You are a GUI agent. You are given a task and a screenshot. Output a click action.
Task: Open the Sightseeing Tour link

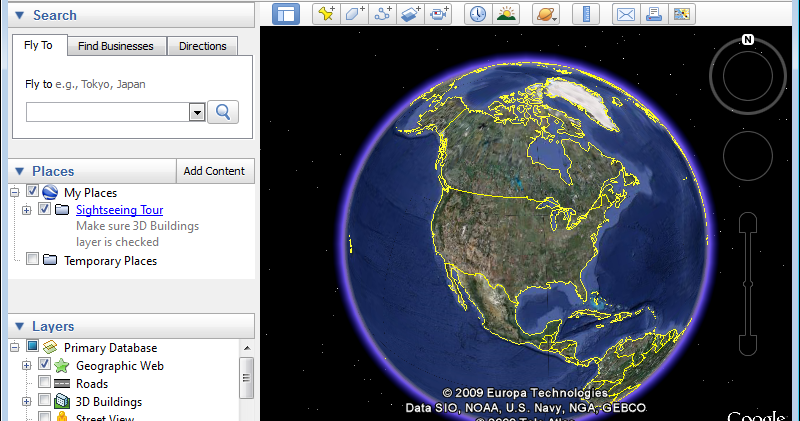(x=119, y=210)
